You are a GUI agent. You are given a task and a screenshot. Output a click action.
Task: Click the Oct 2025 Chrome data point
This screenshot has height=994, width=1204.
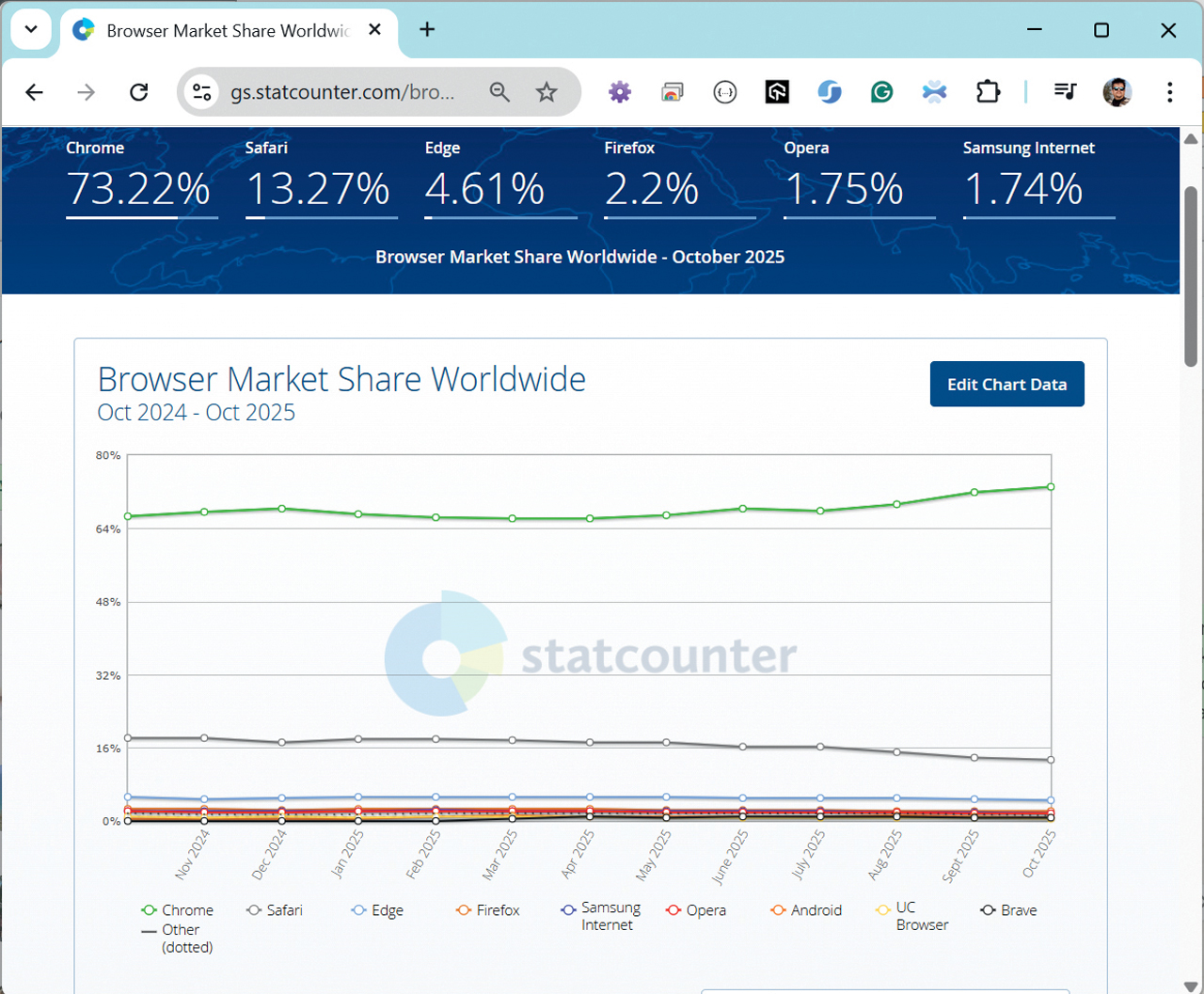click(x=1051, y=487)
